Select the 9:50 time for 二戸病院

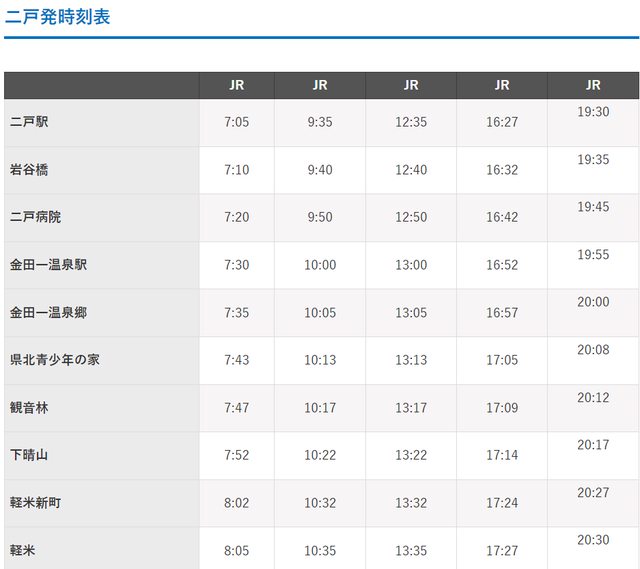click(x=320, y=217)
